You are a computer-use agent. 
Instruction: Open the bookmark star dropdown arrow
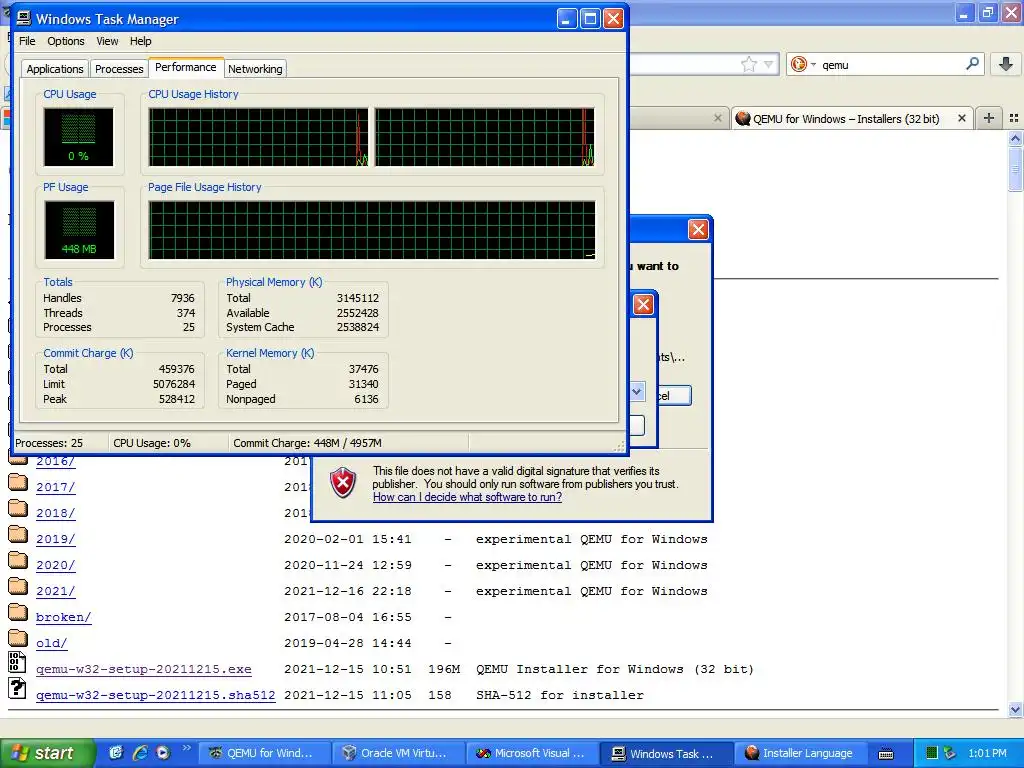(769, 64)
